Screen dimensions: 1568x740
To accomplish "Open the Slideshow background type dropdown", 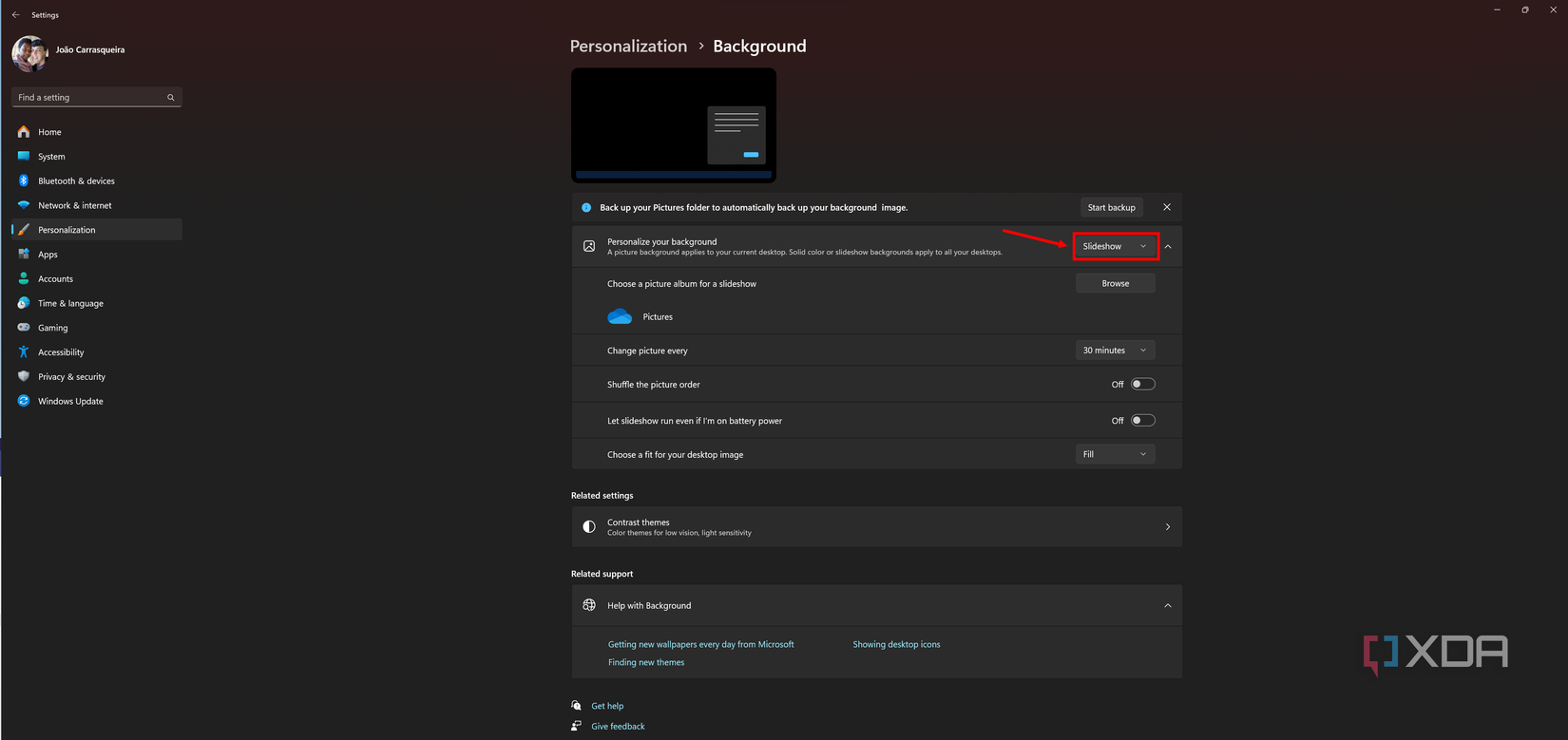I will 1115,246.
